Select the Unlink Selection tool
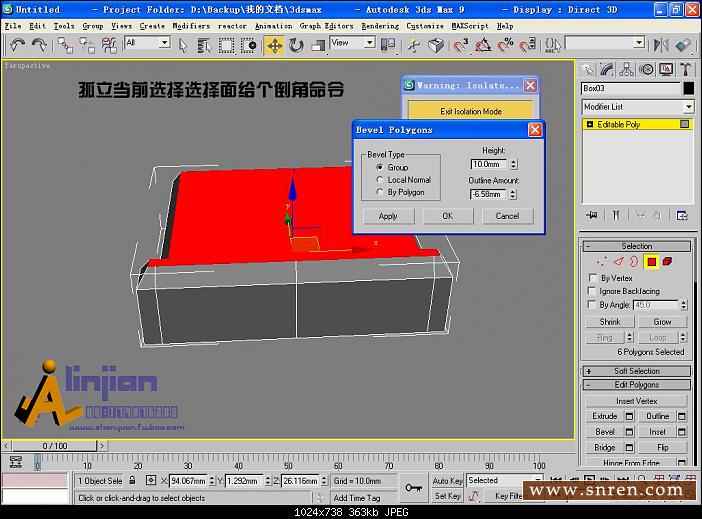The height and width of the screenshot is (519, 702). [x=87, y=45]
